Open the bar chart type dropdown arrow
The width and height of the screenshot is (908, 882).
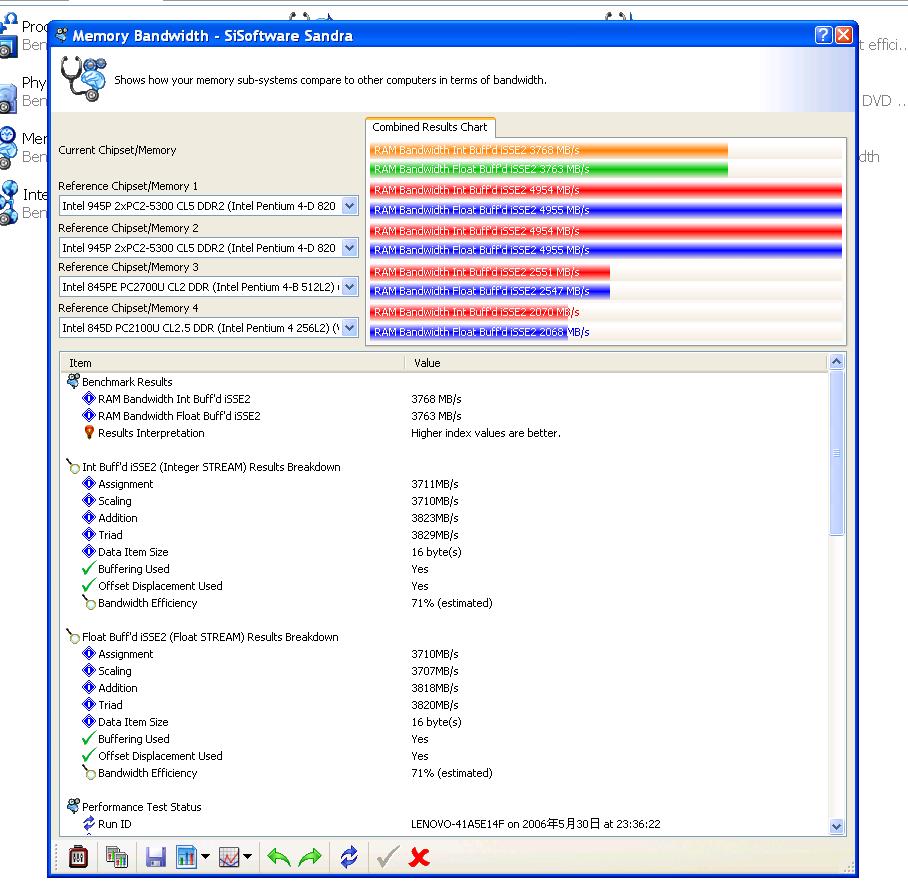coord(205,857)
